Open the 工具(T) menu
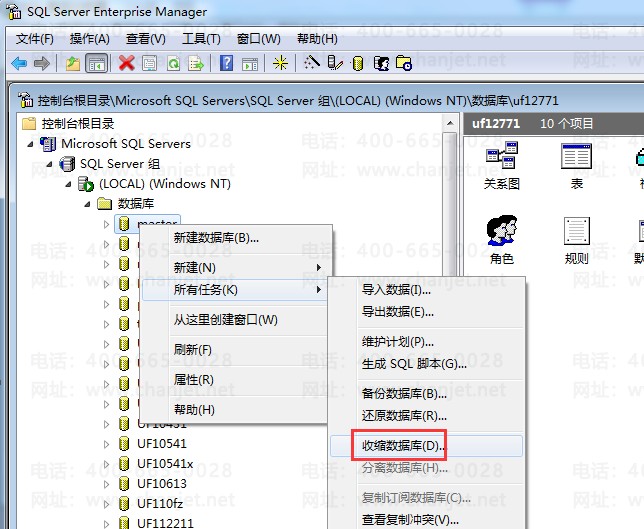Viewport: 644px width, 529px height. [201, 38]
